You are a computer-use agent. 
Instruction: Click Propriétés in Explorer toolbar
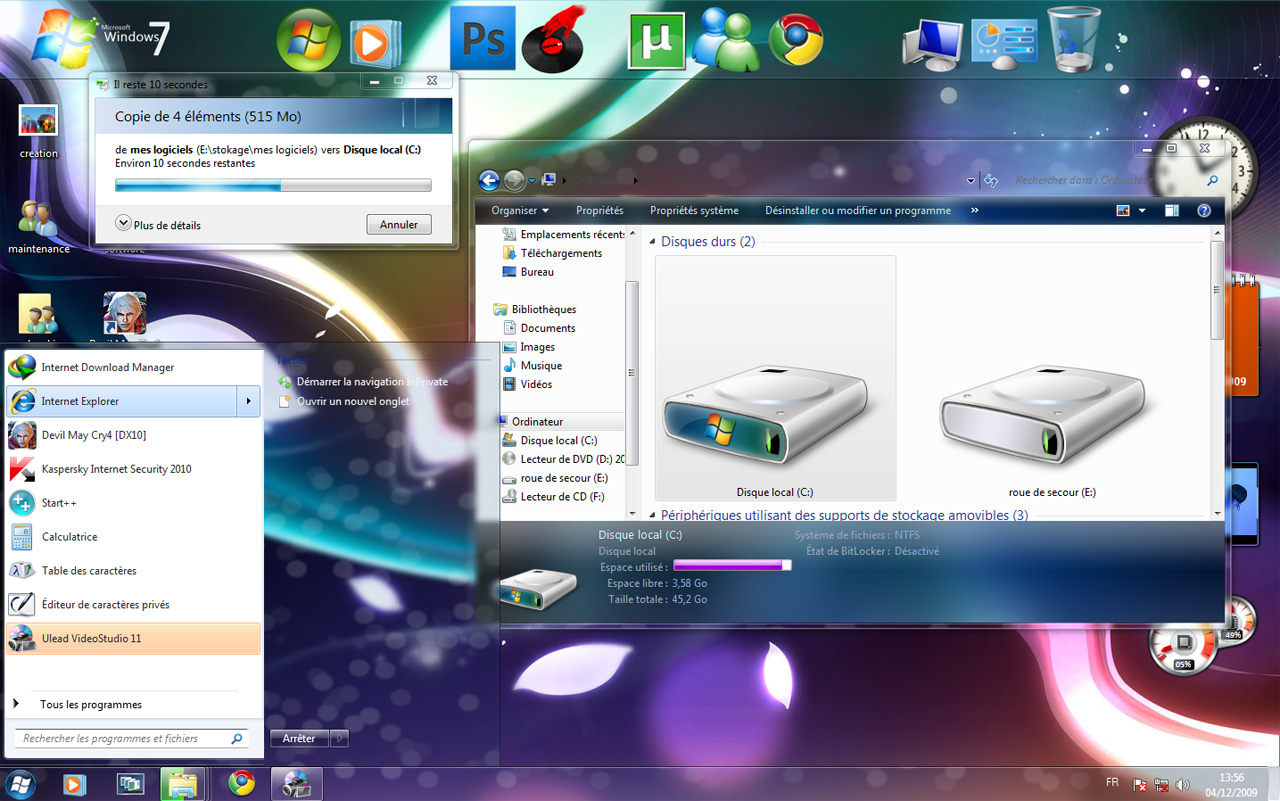coord(599,211)
